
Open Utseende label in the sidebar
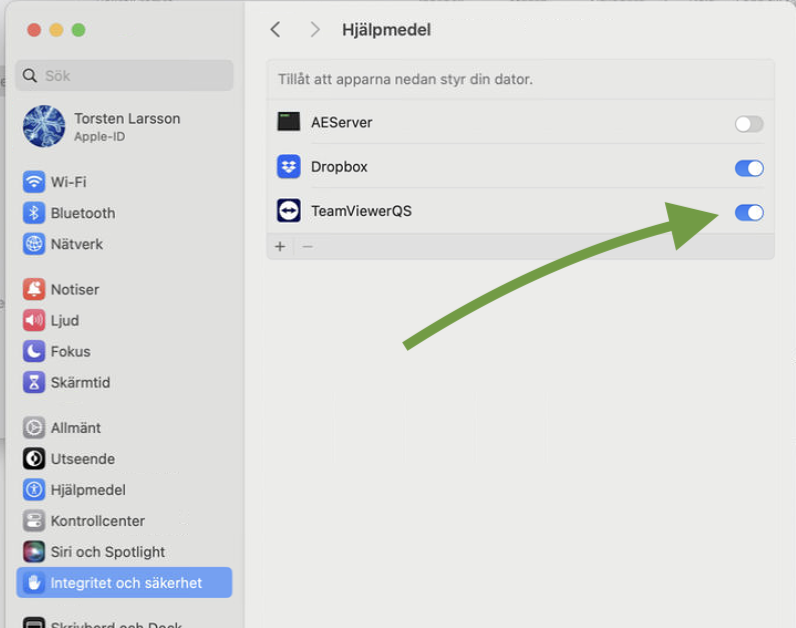pos(83,459)
